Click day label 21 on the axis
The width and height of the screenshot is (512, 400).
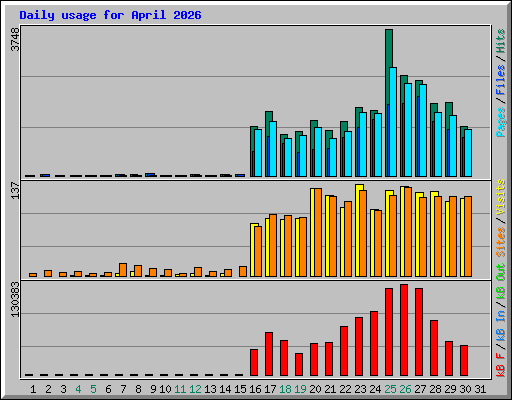[330, 389]
